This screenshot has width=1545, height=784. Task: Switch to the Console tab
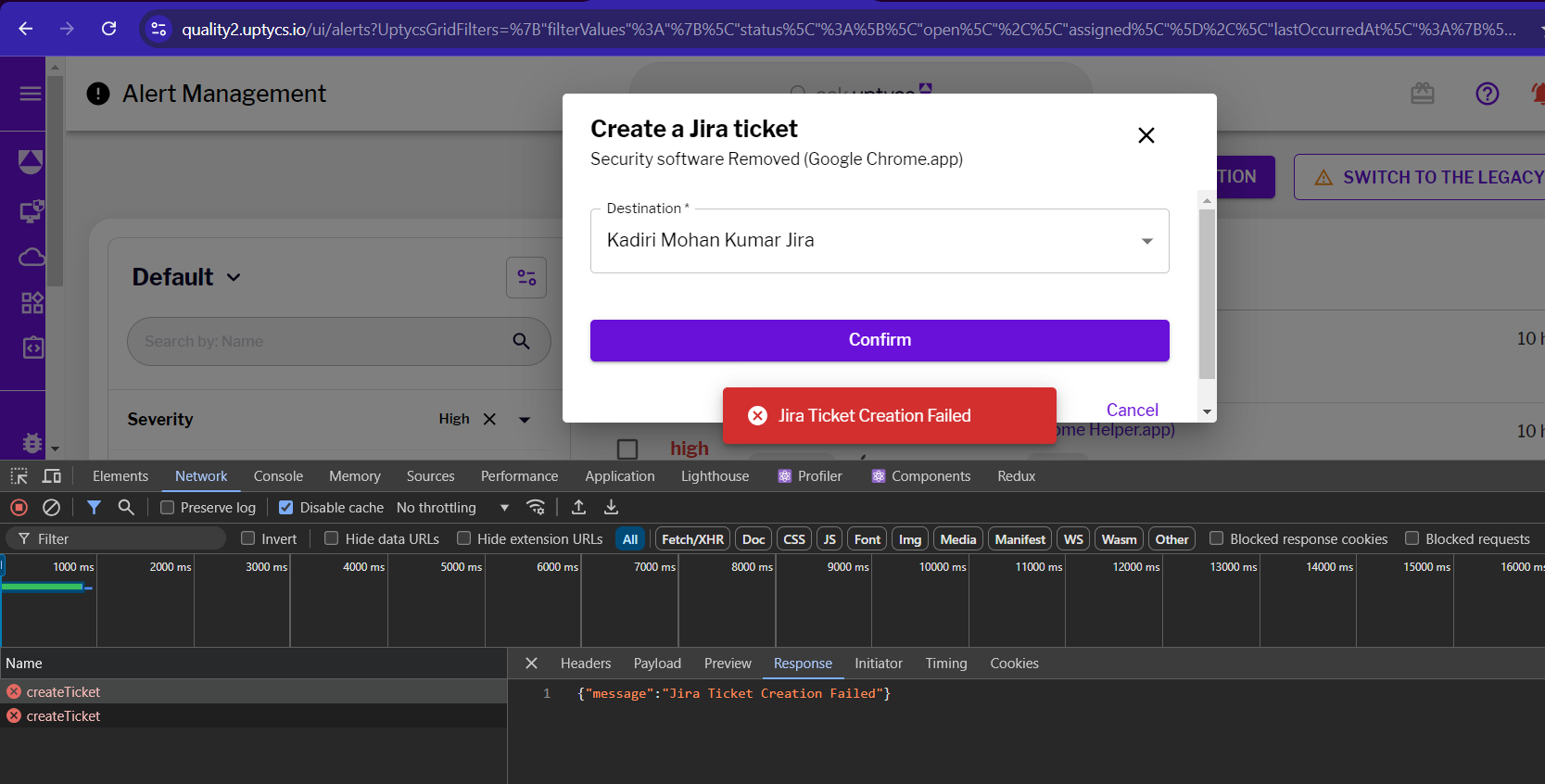click(x=278, y=476)
